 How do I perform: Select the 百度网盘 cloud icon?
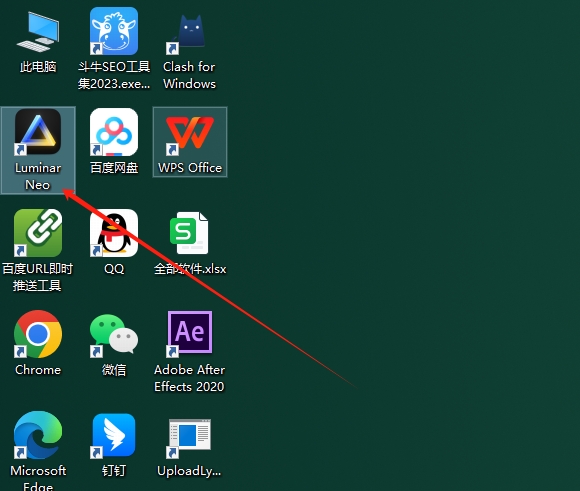click(114, 132)
